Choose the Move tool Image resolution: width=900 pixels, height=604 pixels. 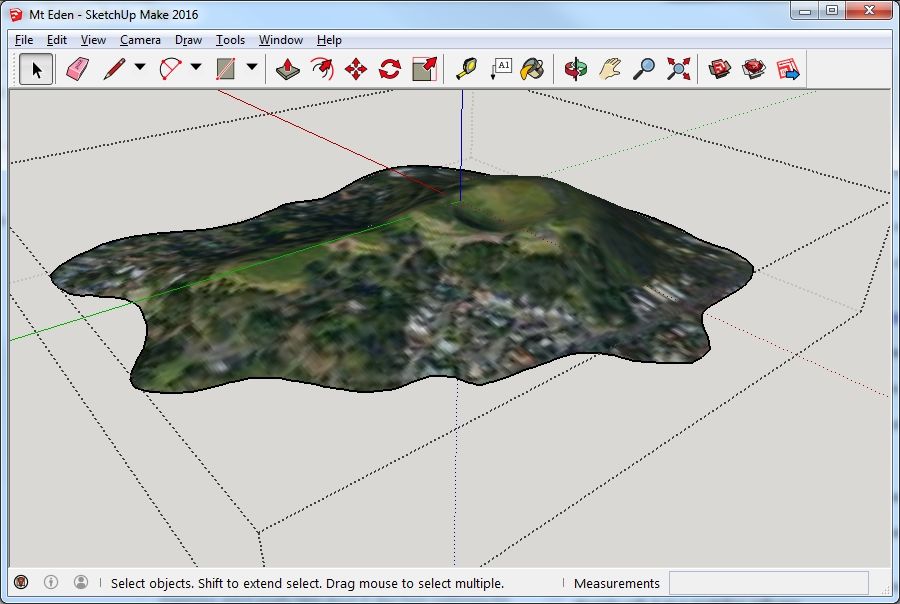click(356, 69)
